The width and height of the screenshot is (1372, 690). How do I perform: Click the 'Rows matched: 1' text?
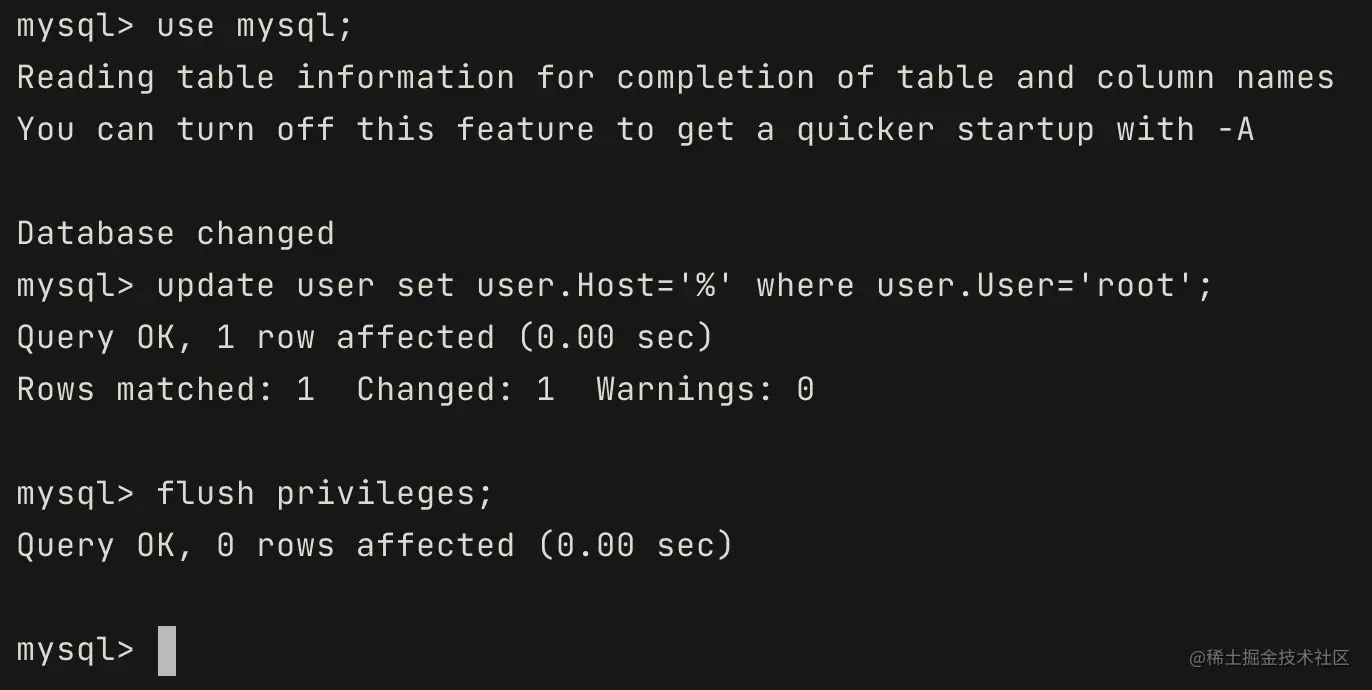166,390
